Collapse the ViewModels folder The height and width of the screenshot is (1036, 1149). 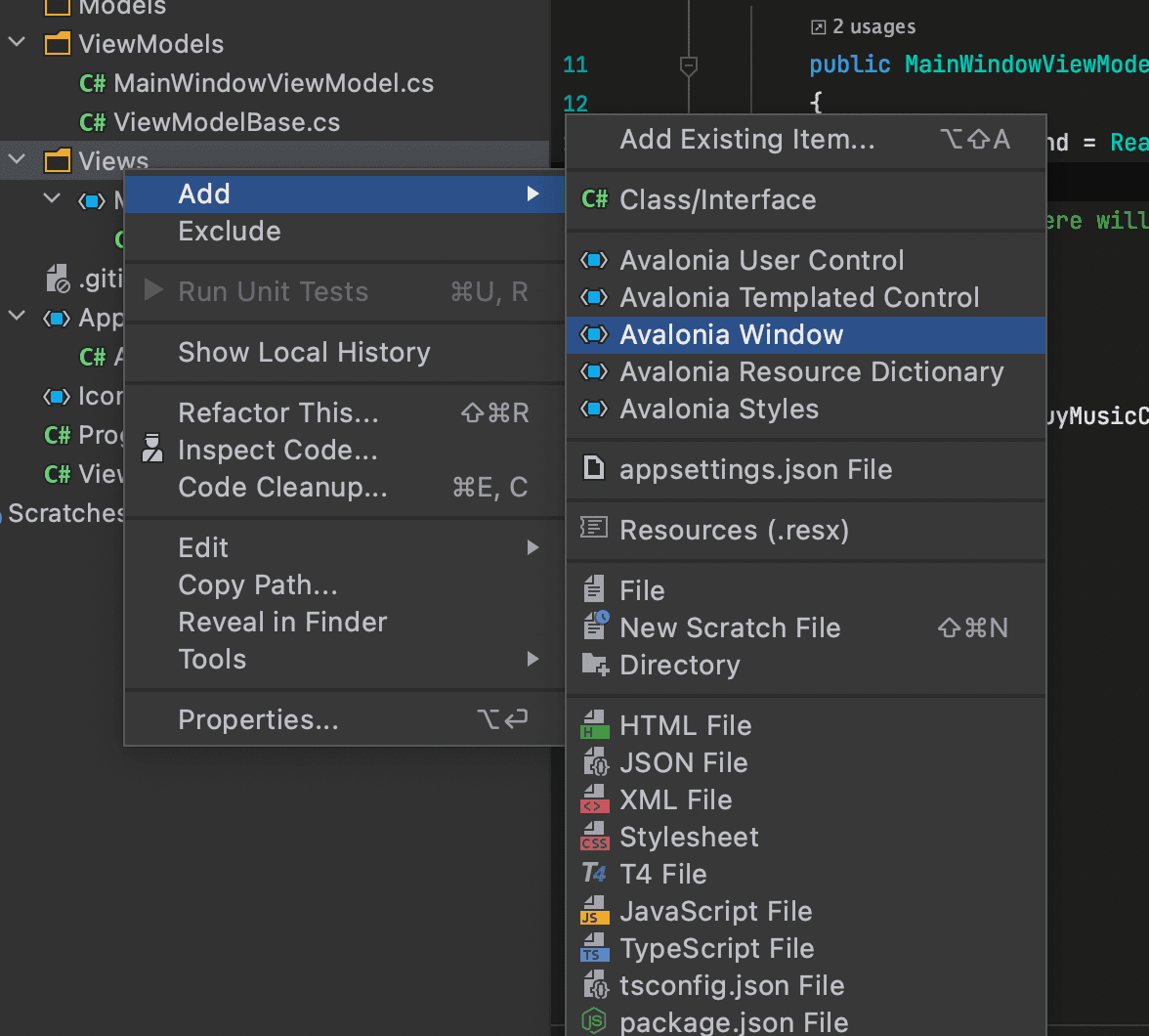click(x=18, y=44)
